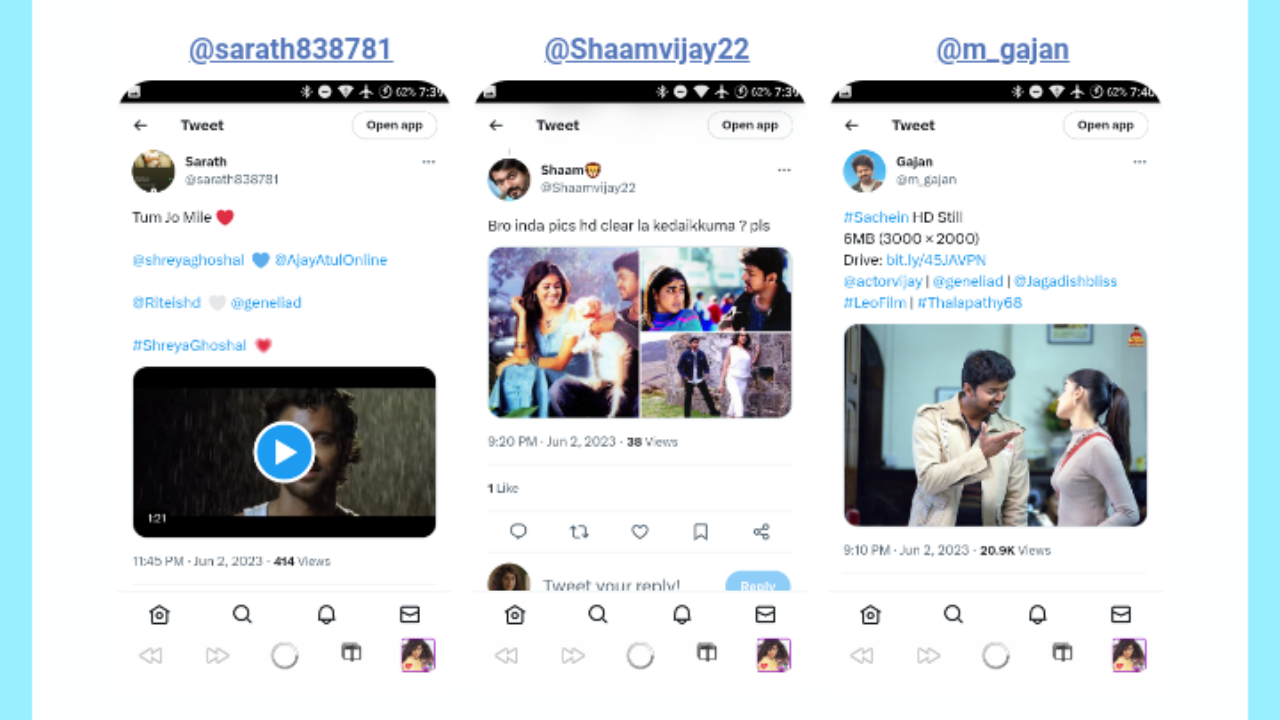Image resolution: width=1280 pixels, height=720 pixels.
Task: Play the Tum Jo Mile video
Action: pyautogui.click(x=284, y=452)
